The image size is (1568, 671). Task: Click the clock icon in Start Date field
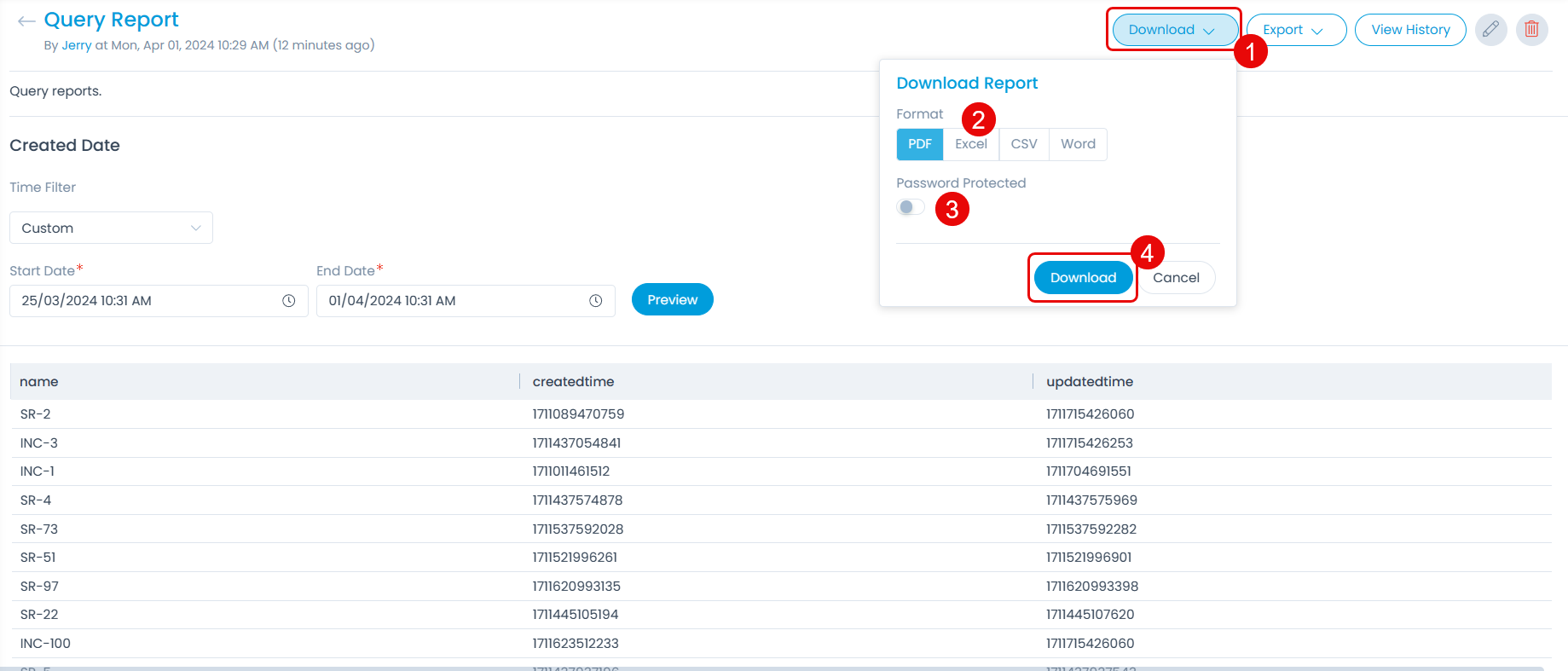coord(288,301)
